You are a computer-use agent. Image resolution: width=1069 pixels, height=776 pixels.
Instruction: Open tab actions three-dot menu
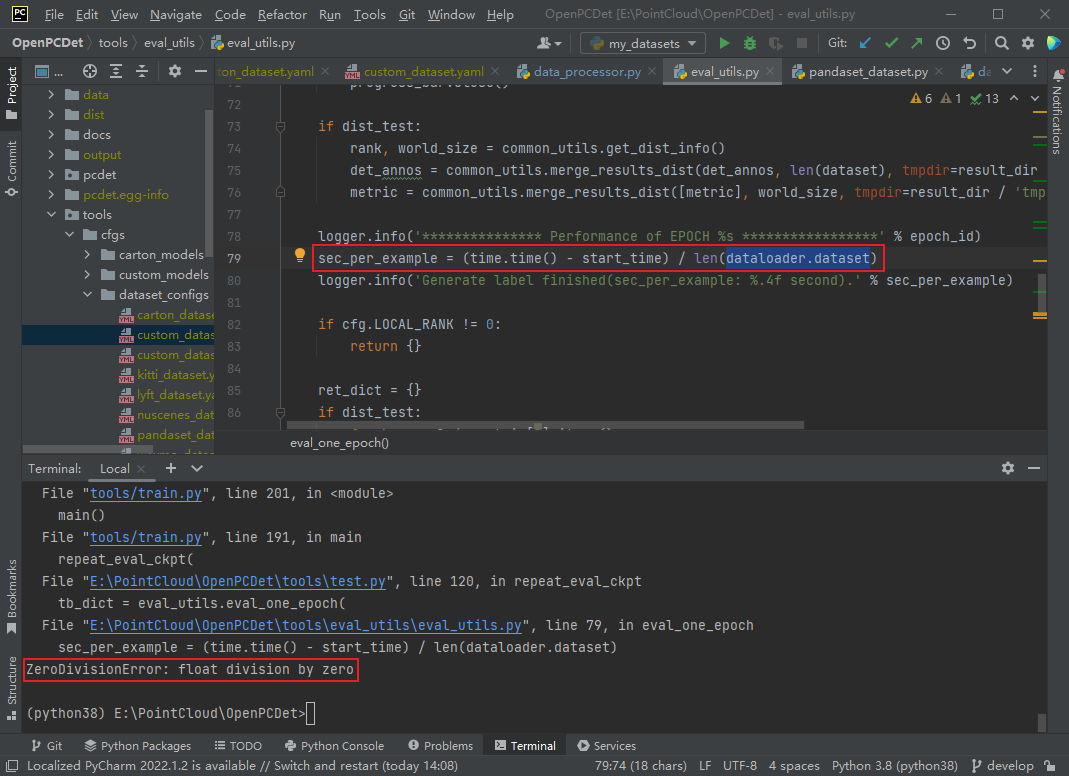1035,71
